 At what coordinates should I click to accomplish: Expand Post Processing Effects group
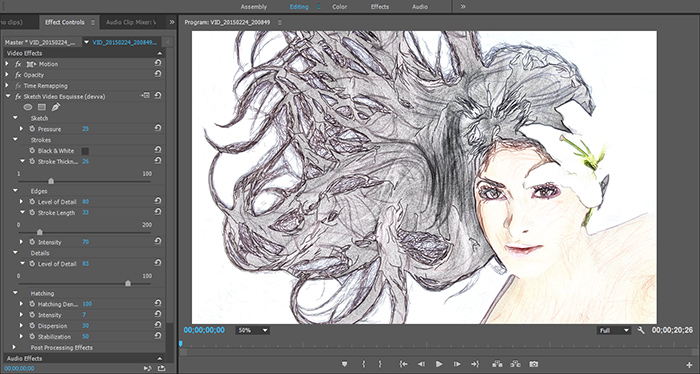coord(14,347)
